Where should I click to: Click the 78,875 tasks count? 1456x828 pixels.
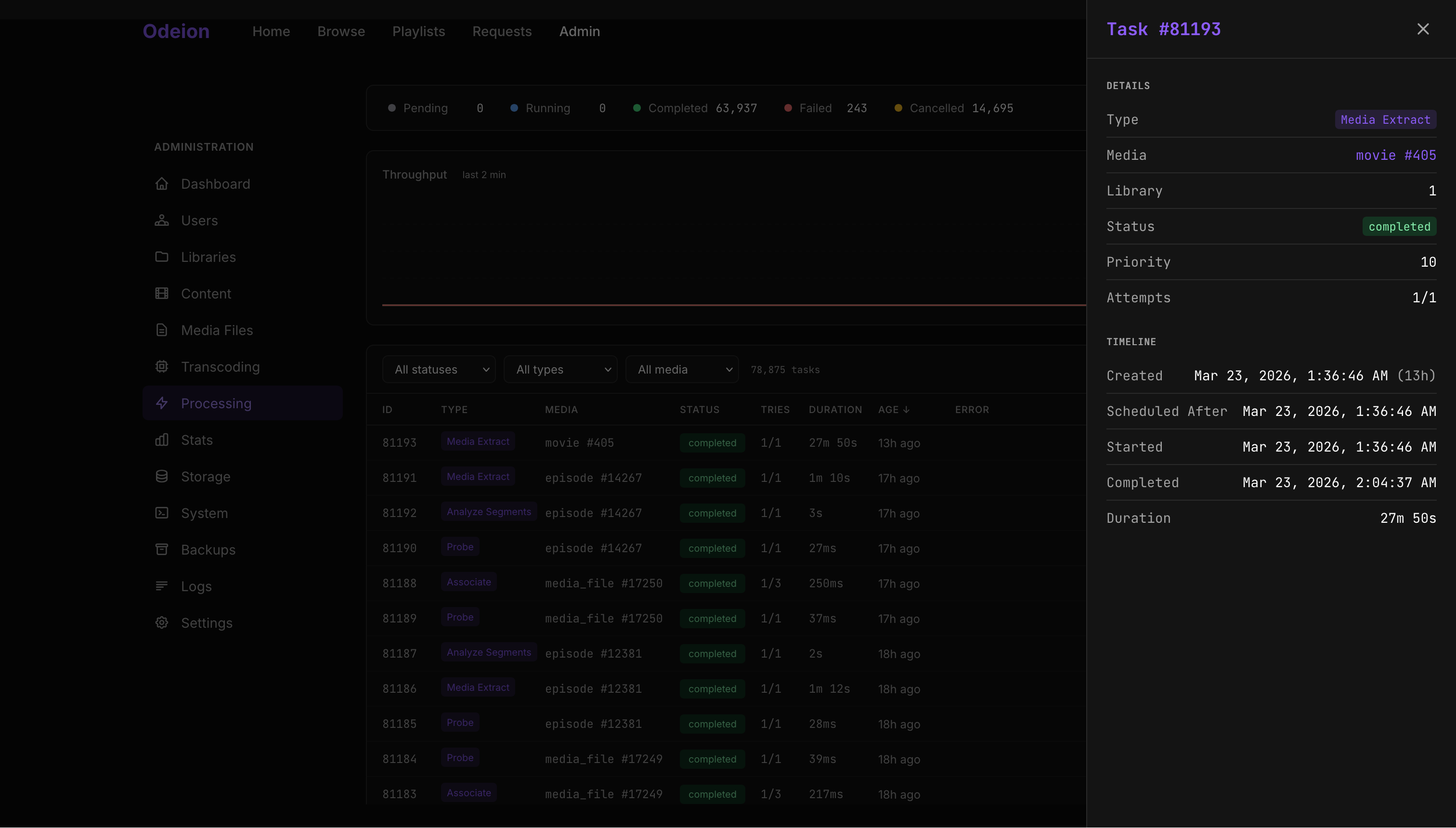click(785, 370)
